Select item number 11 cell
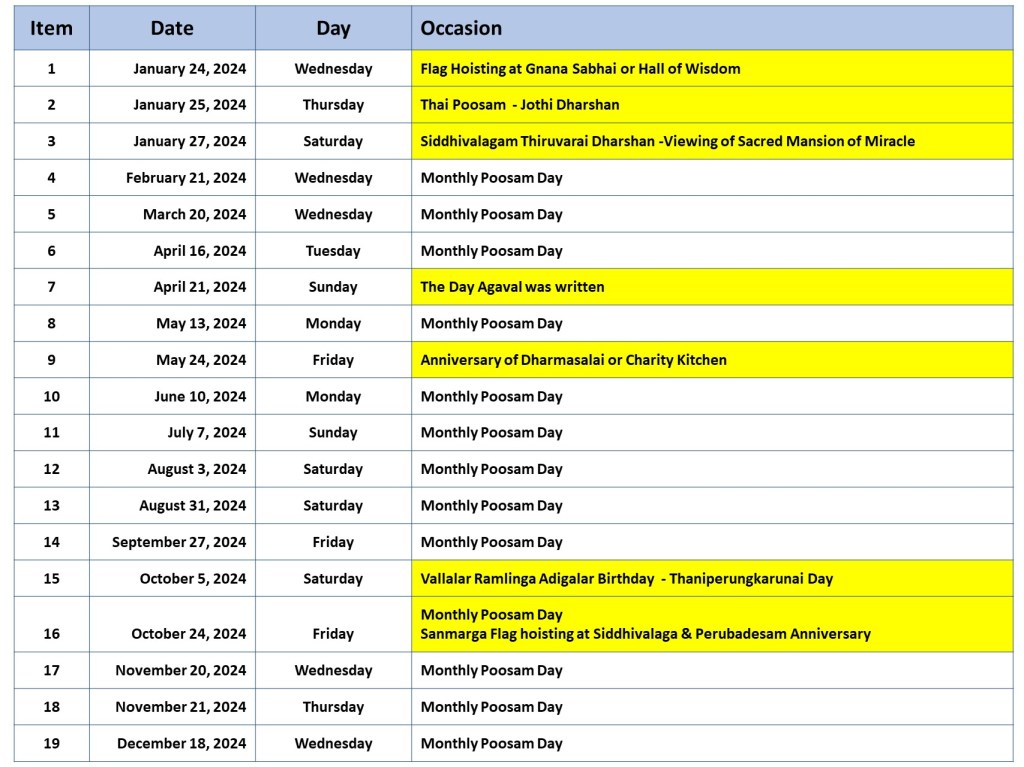 pyautogui.click(x=51, y=433)
